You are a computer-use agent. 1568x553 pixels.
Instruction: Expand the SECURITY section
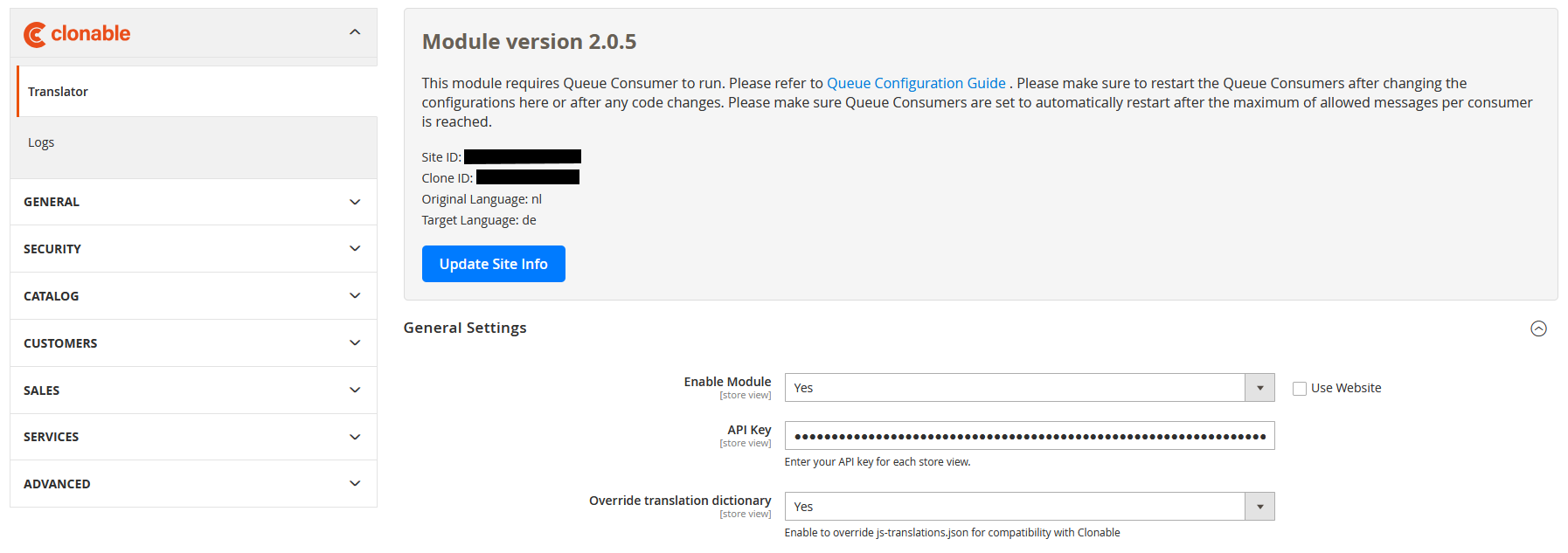193,249
